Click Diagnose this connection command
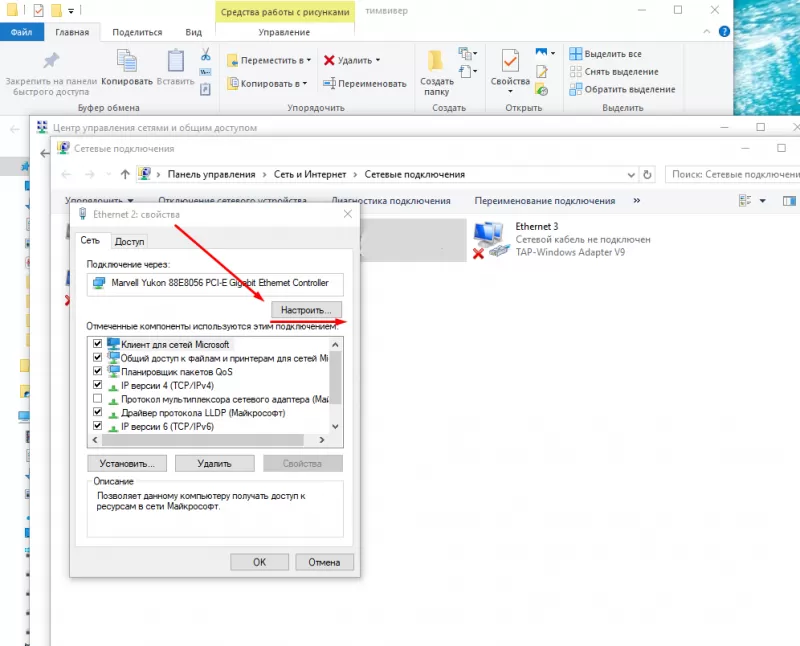This screenshot has height=646, width=800. pyautogui.click(x=391, y=201)
